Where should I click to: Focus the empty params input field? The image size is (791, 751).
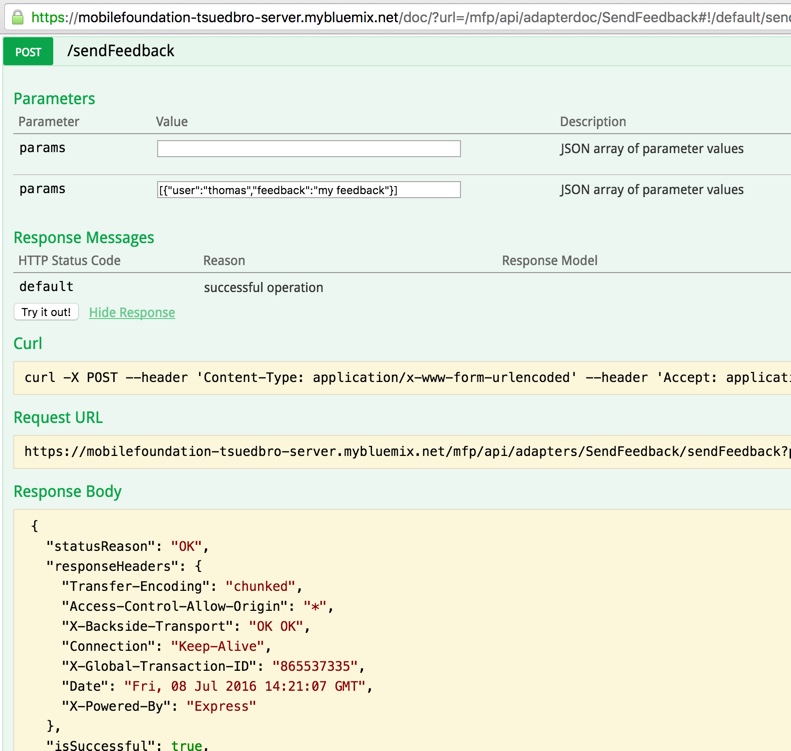coord(308,149)
